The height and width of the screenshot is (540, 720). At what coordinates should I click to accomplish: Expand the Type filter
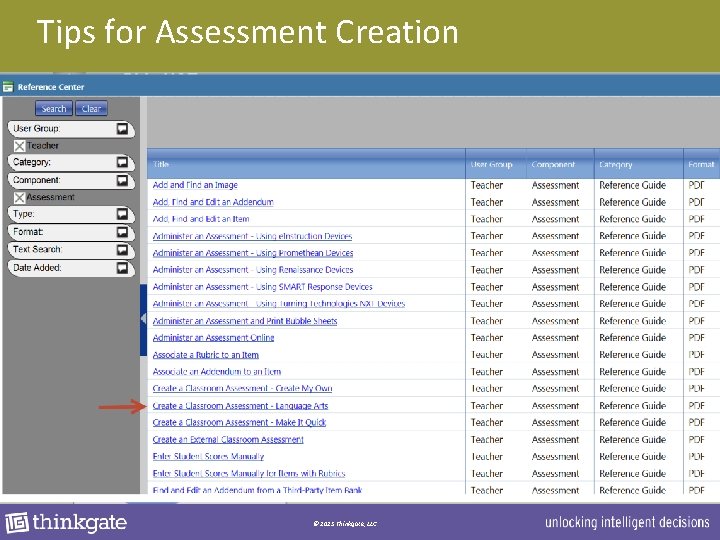(122, 214)
